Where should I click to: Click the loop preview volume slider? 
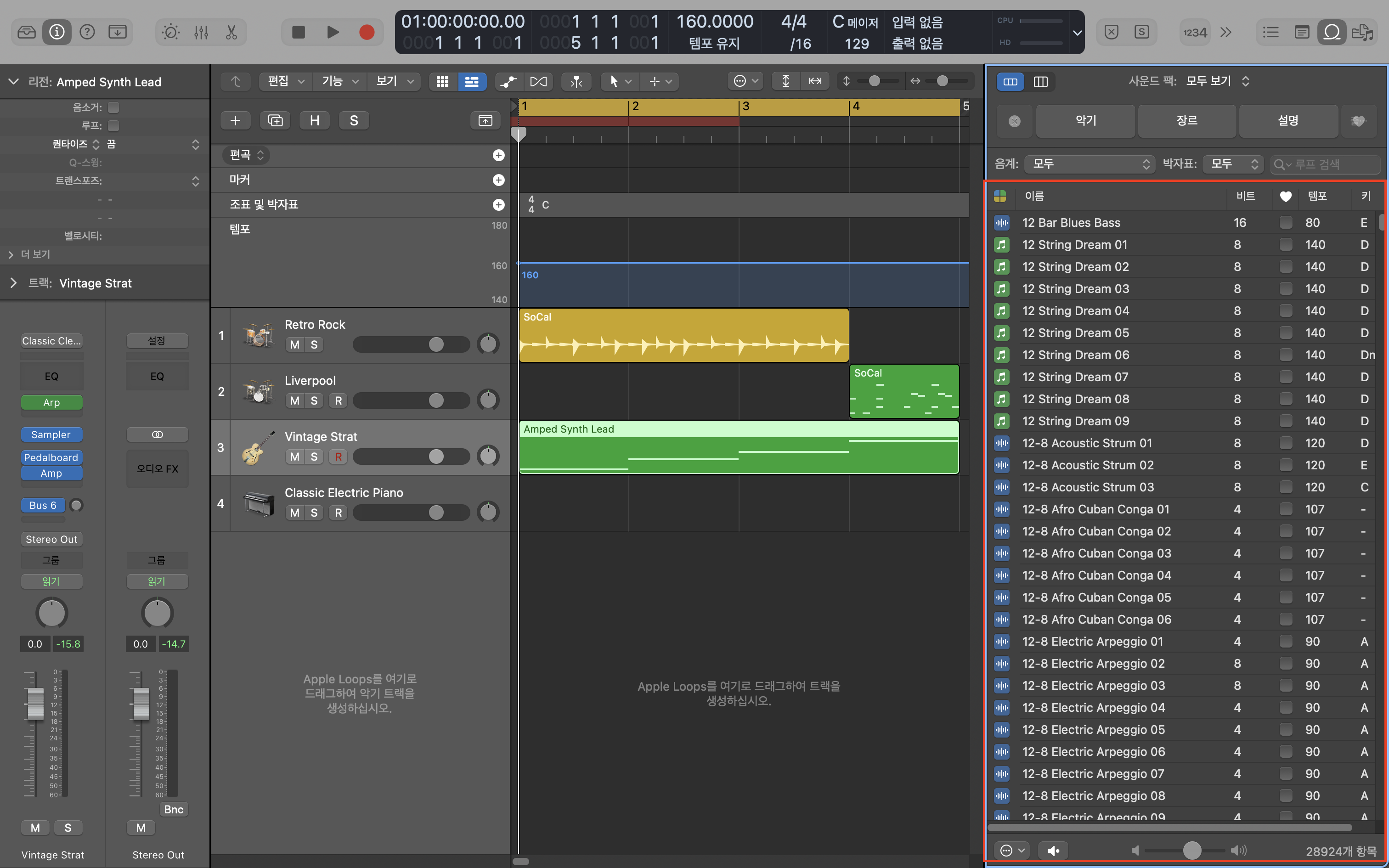[x=1191, y=850]
